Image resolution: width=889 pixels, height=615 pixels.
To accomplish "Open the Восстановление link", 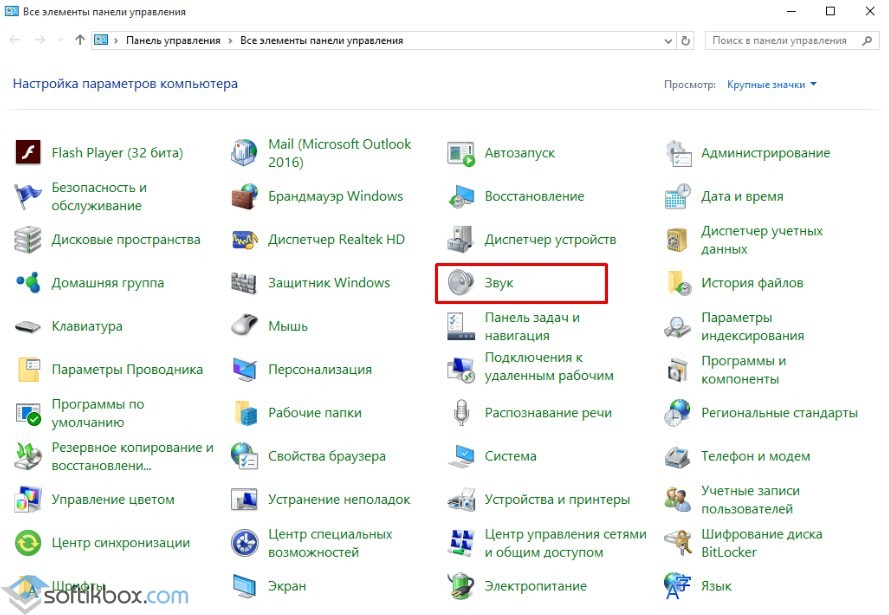I will point(534,197).
